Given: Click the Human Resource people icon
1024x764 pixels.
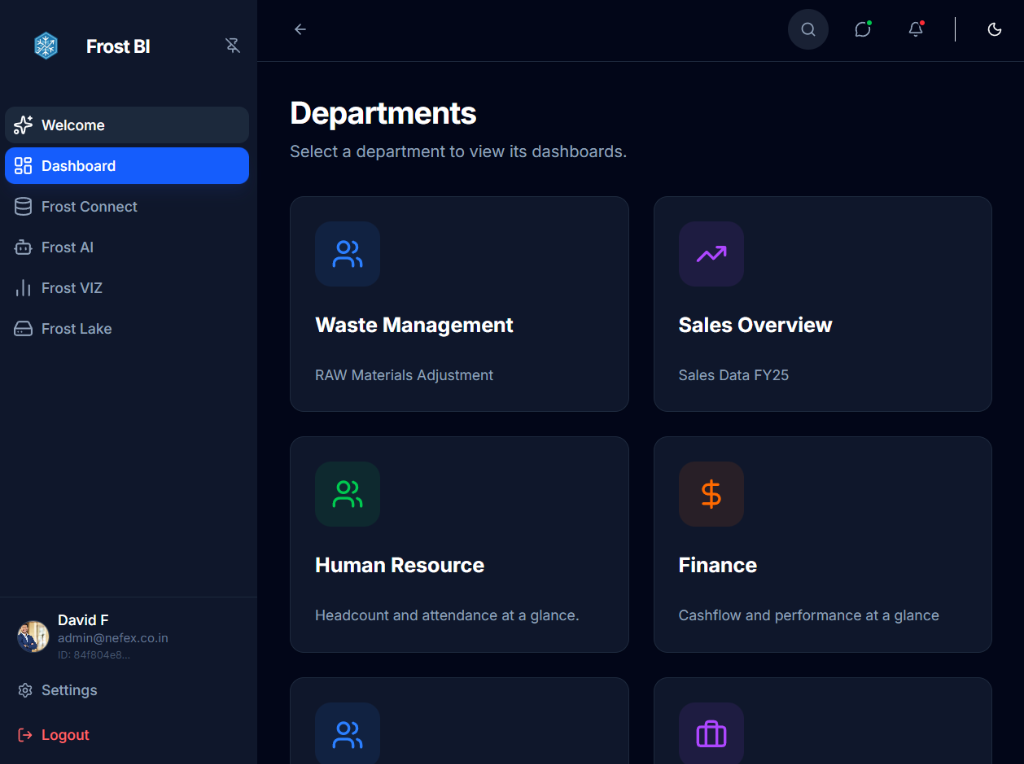Looking at the screenshot, I should [x=347, y=493].
